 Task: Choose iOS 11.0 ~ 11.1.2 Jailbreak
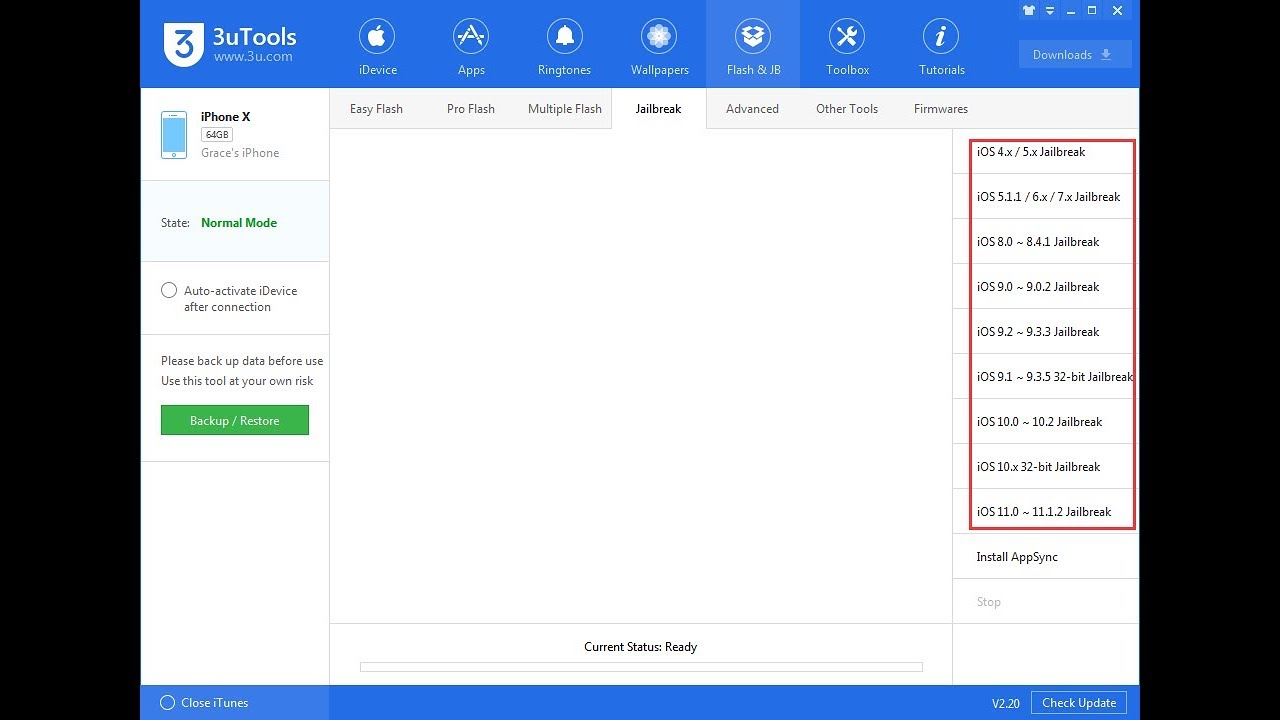pyautogui.click(x=1046, y=512)
